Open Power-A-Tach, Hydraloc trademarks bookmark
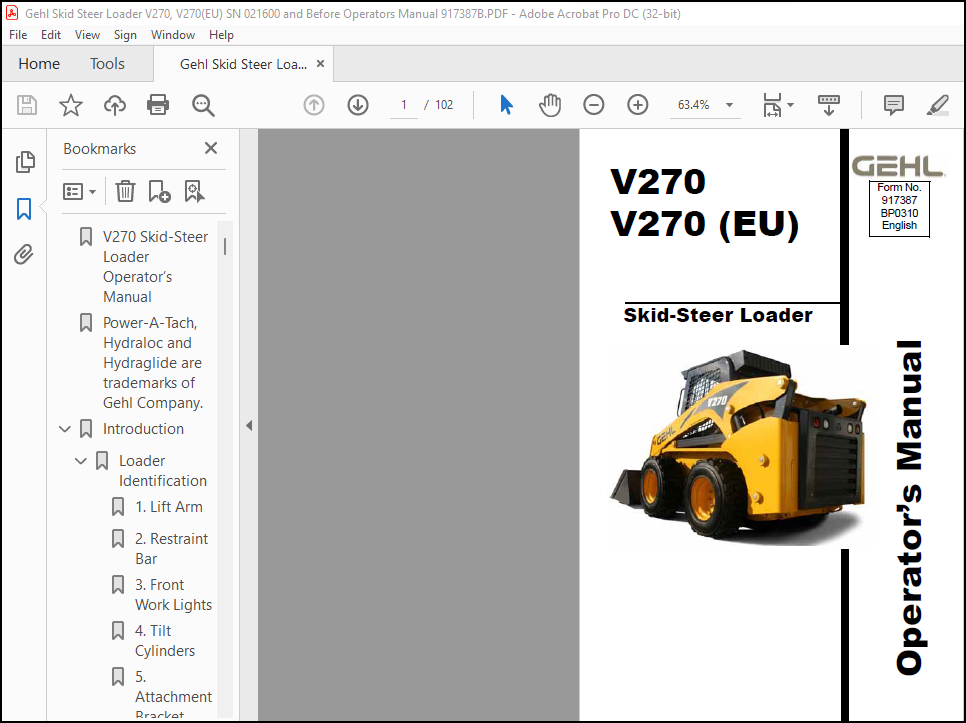Image resolution: width=966 pixels, height=723 pixels. click(x=153, y=363)
